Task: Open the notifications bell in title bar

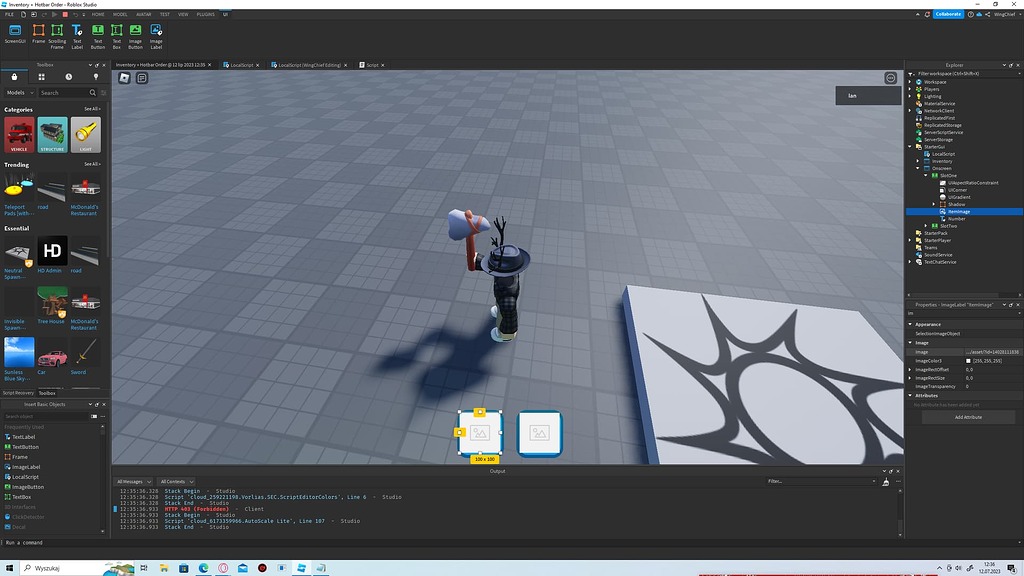Action: click(927, 14)
